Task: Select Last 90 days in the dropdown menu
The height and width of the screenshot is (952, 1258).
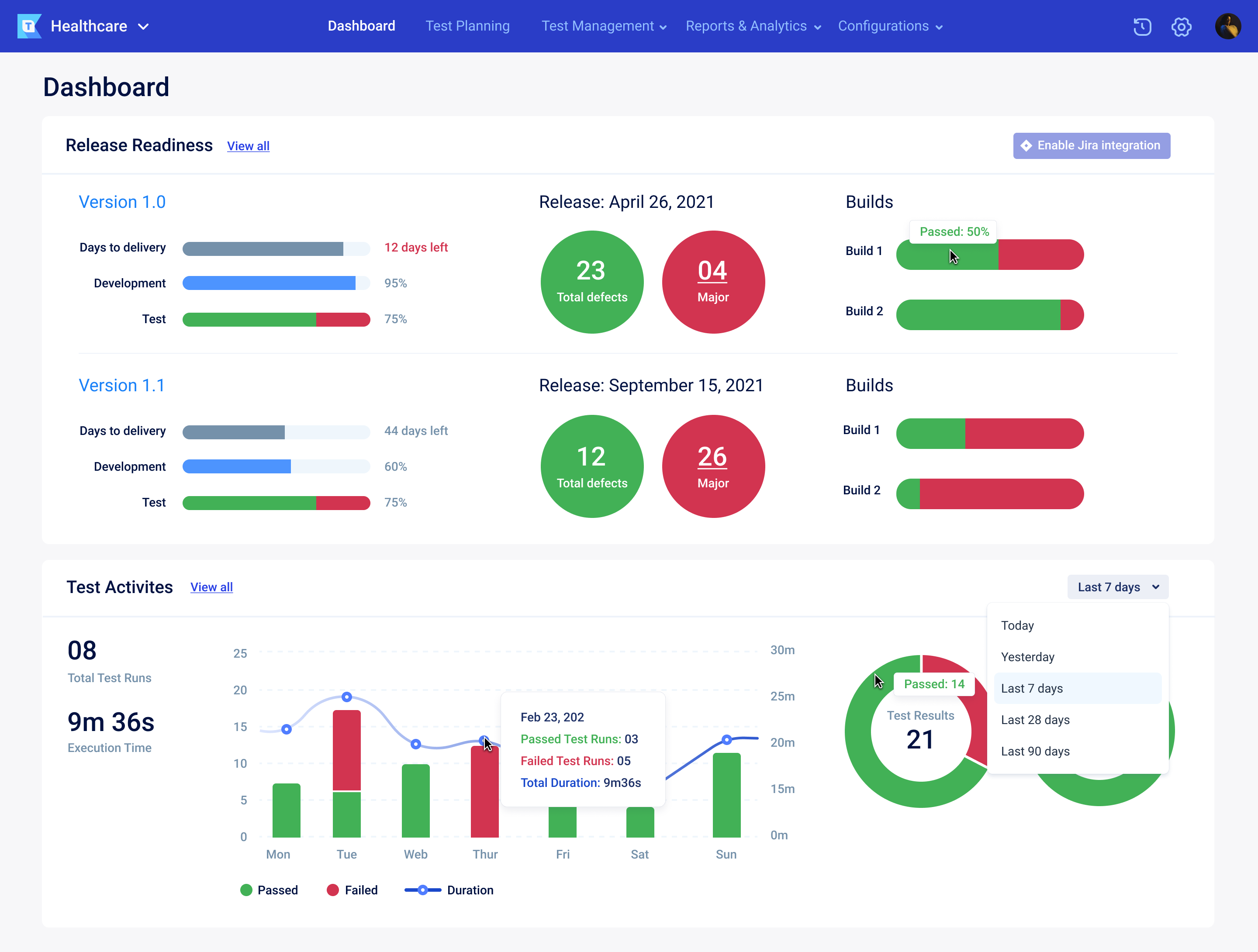Action: 1036,751
